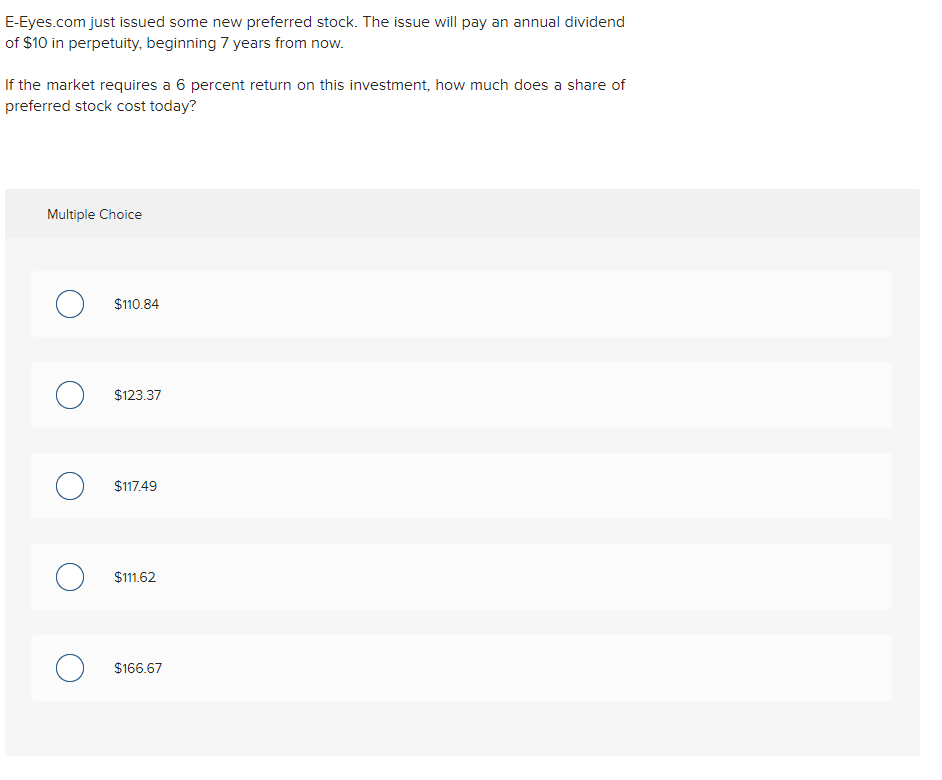942x780 pixels.
Task: Click the $166.67 answer row
Action: click(462, 668)
